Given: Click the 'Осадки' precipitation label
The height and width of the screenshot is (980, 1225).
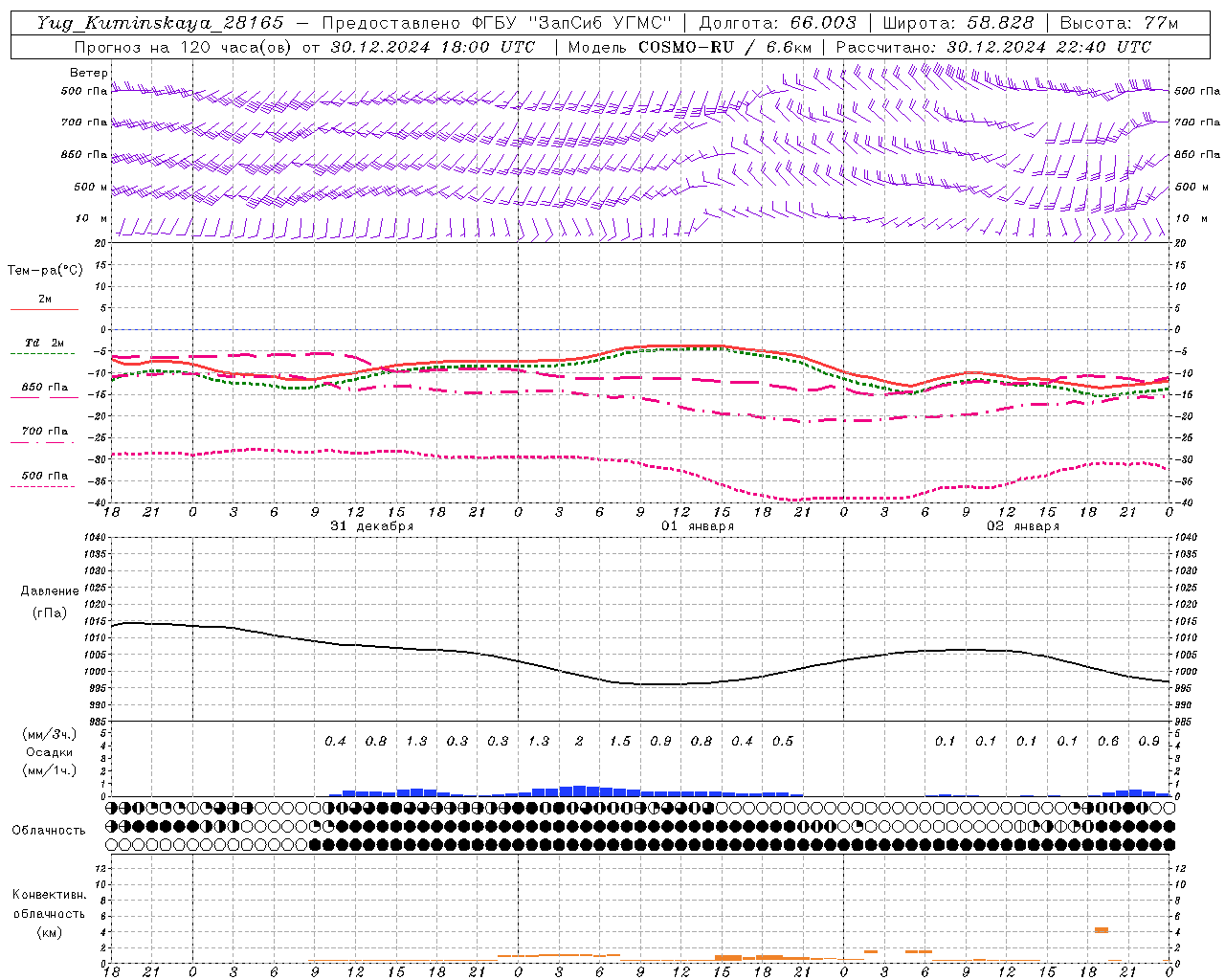Looking at the screenshot, I should pos(50,752).
